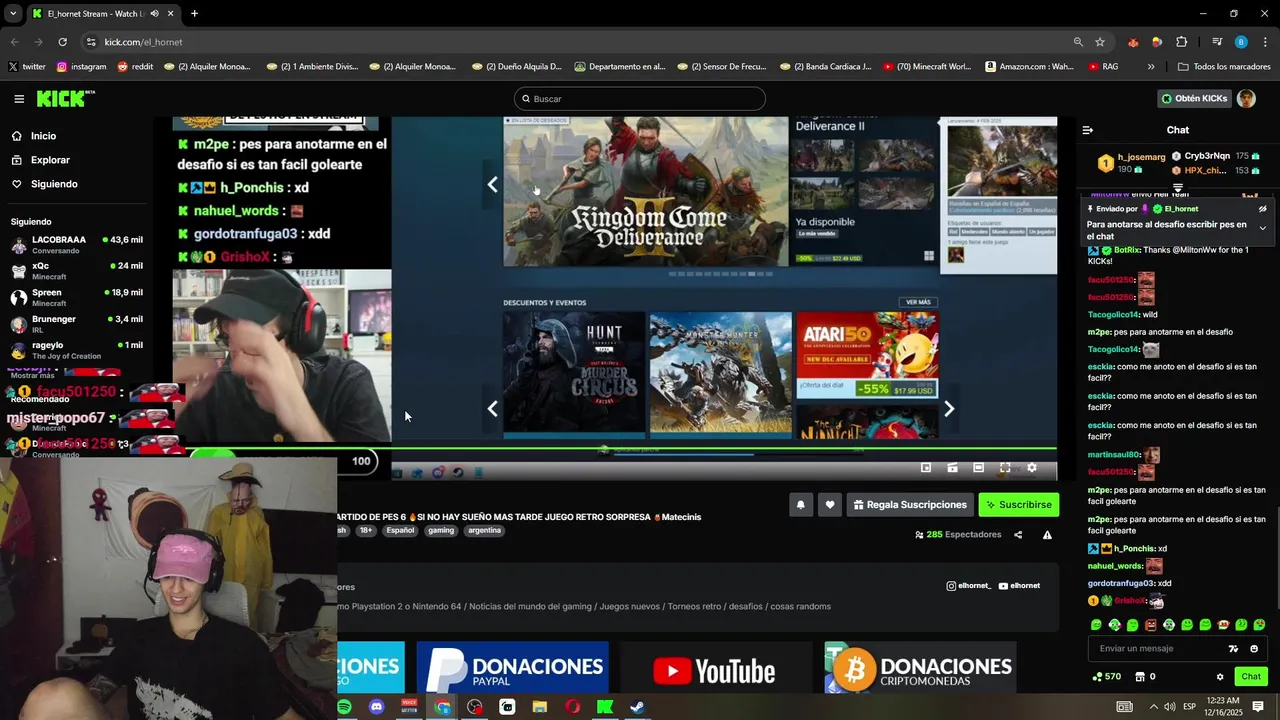Screen dimensions: 1280x720
Task: Open the channel points 570 icon
Action: click(x=1107, y=677)
